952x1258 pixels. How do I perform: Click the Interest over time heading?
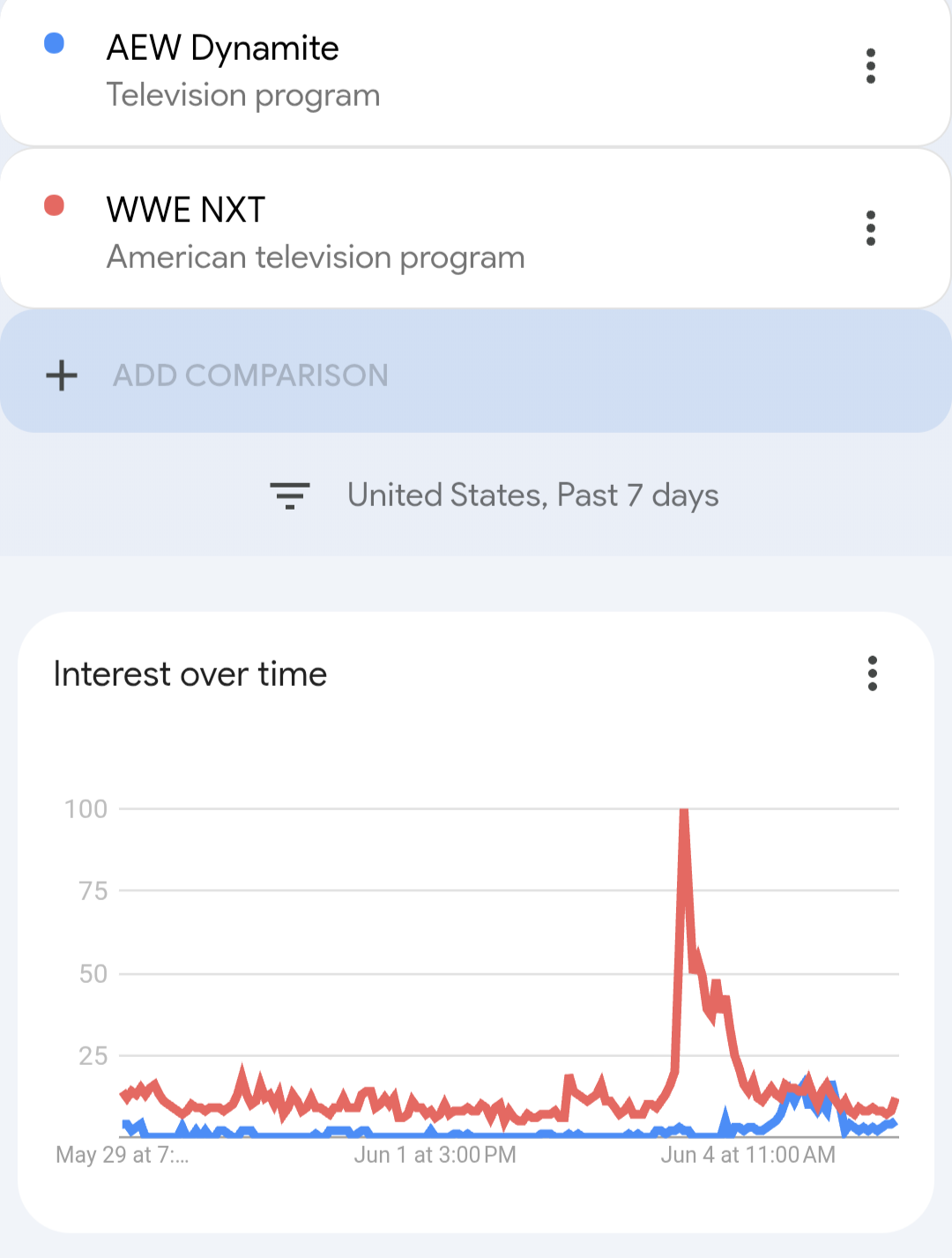190,674
